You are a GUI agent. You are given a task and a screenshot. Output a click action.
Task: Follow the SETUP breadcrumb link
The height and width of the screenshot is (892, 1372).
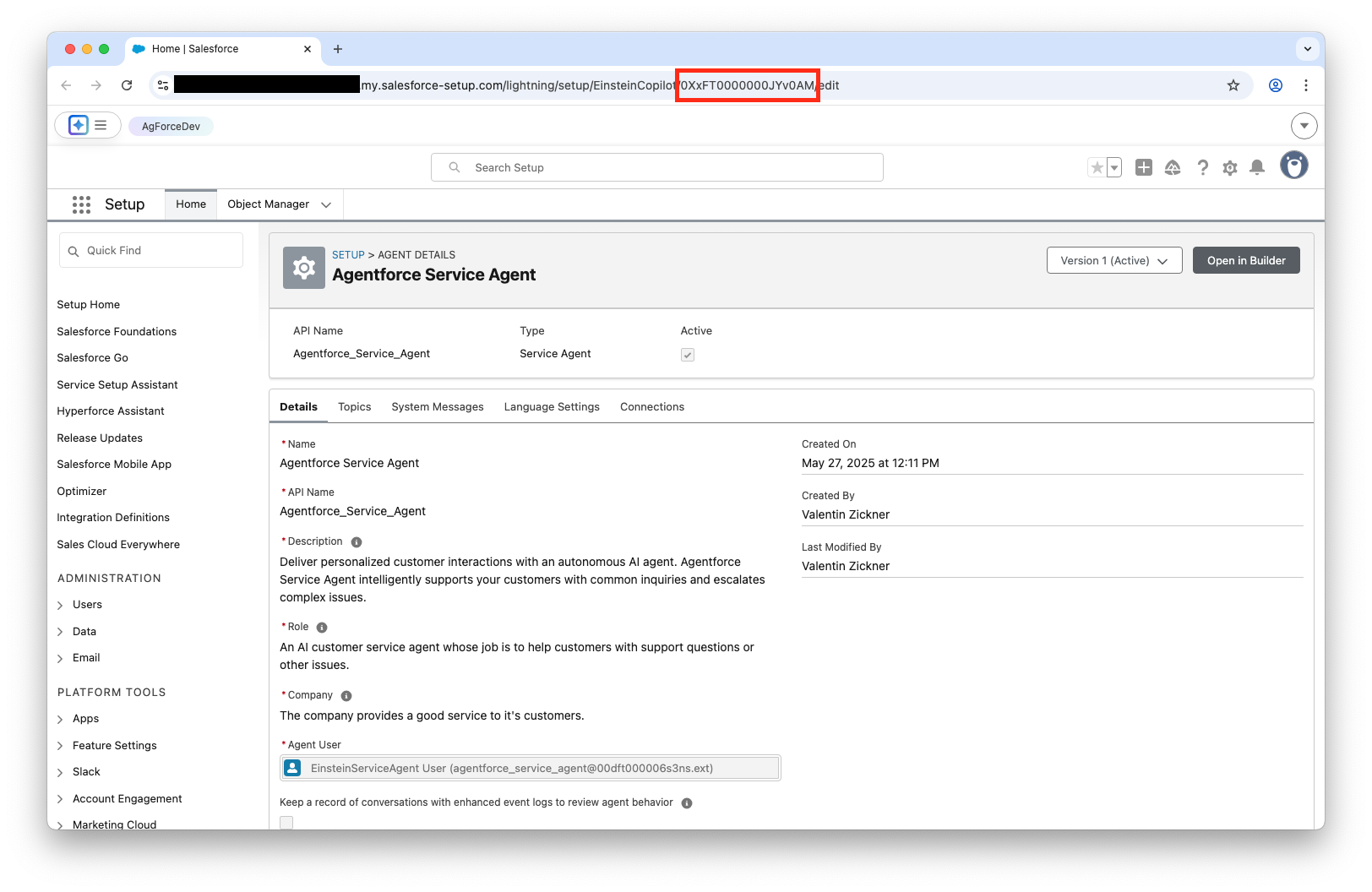click(347, 254)
